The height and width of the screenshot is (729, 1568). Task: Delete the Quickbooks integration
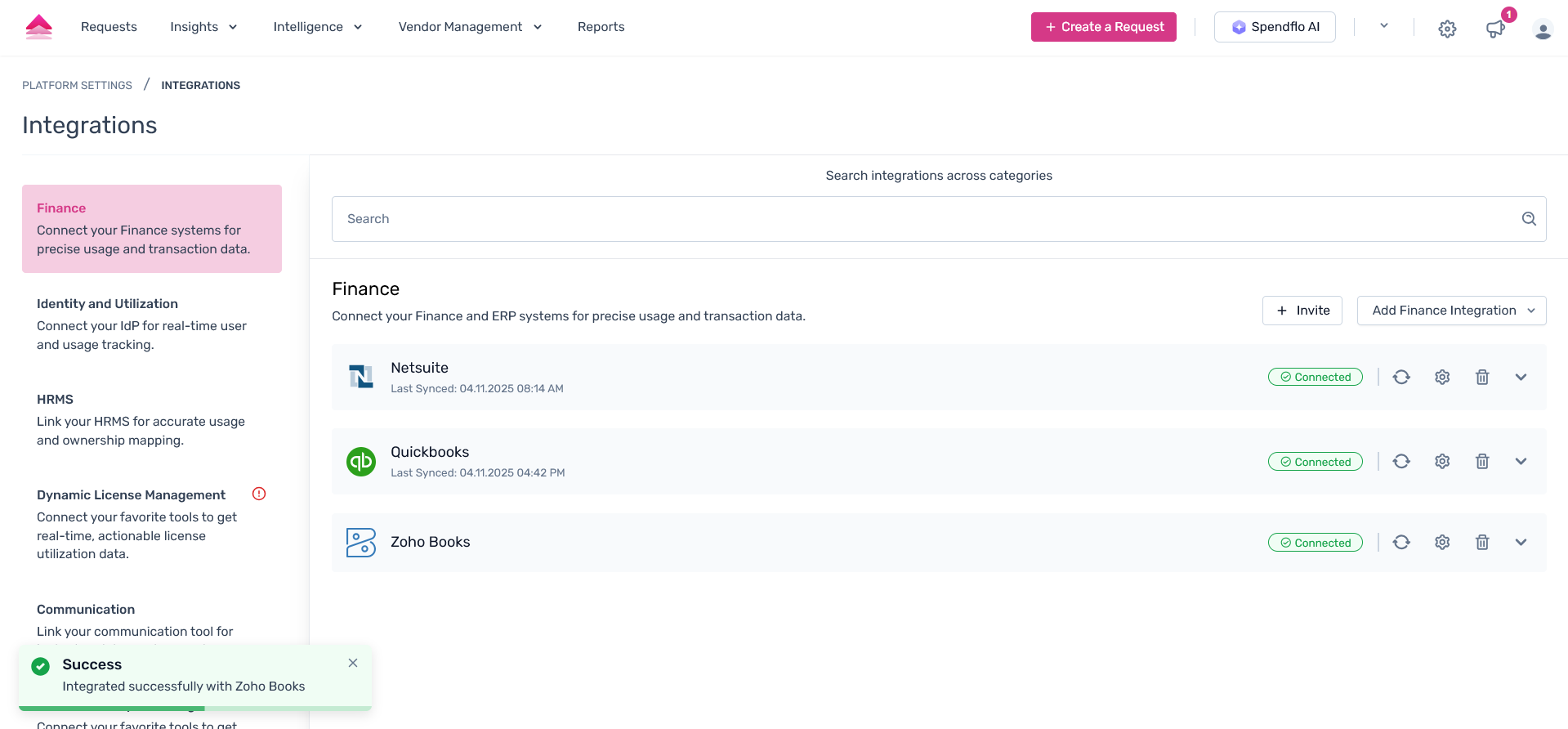1482,461
